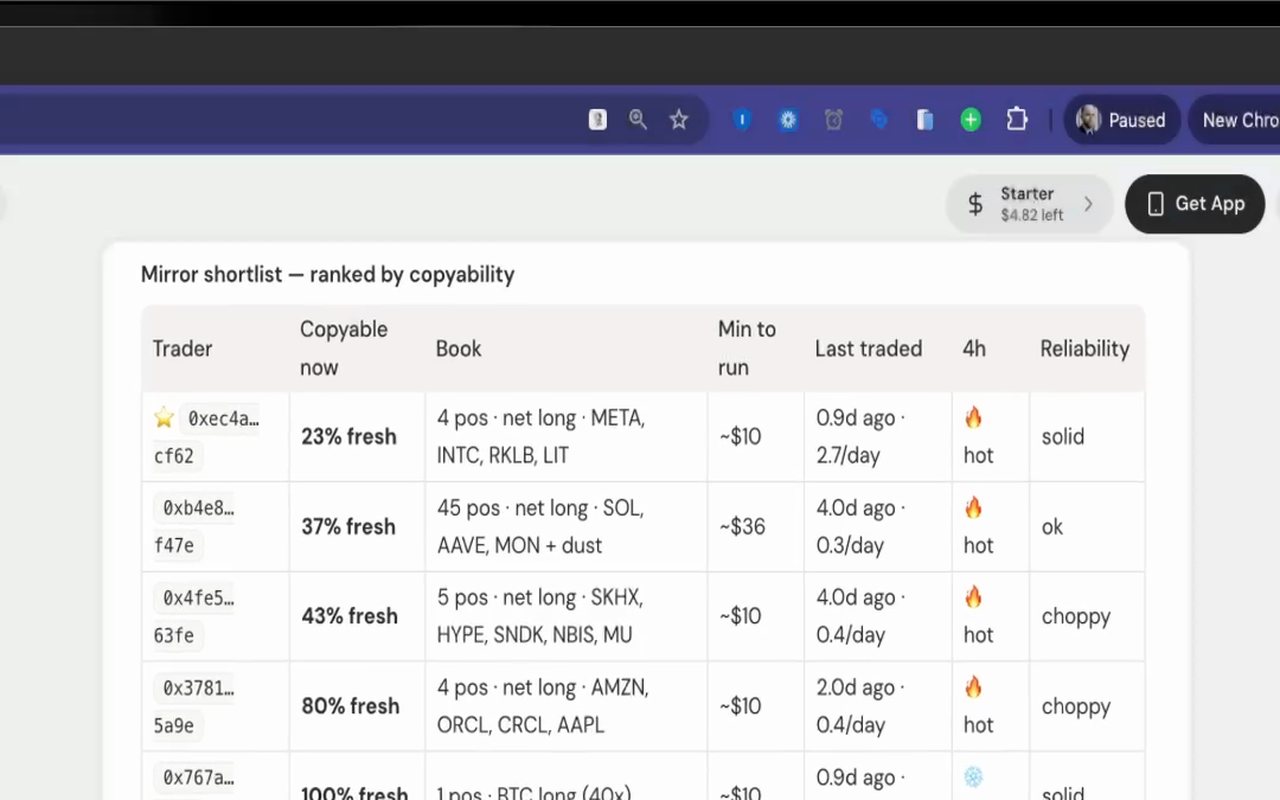
Task: Click the 'solid' reliability in 0xec4a row
Action: point(1063,437)
